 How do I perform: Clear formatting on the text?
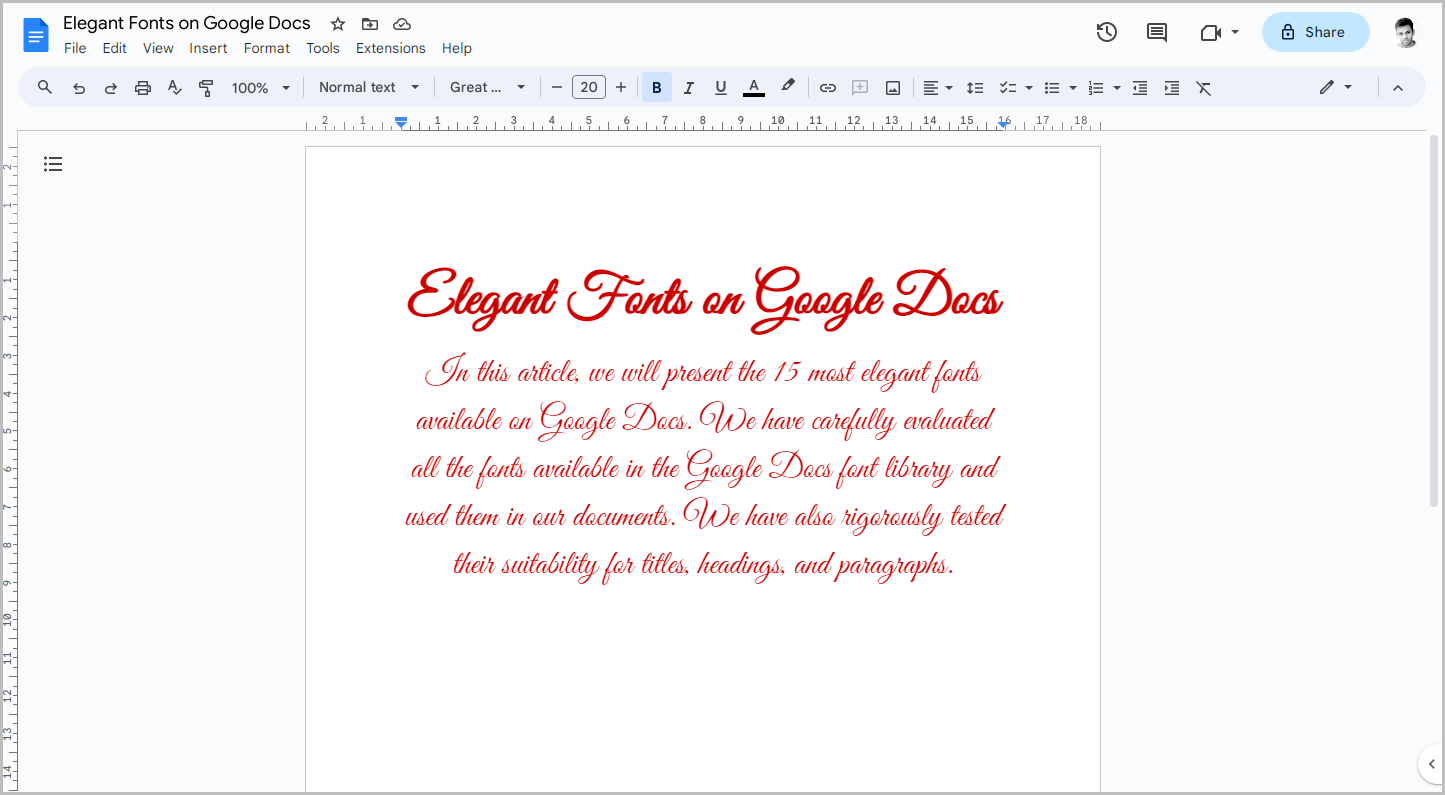tap(1203, 87)
